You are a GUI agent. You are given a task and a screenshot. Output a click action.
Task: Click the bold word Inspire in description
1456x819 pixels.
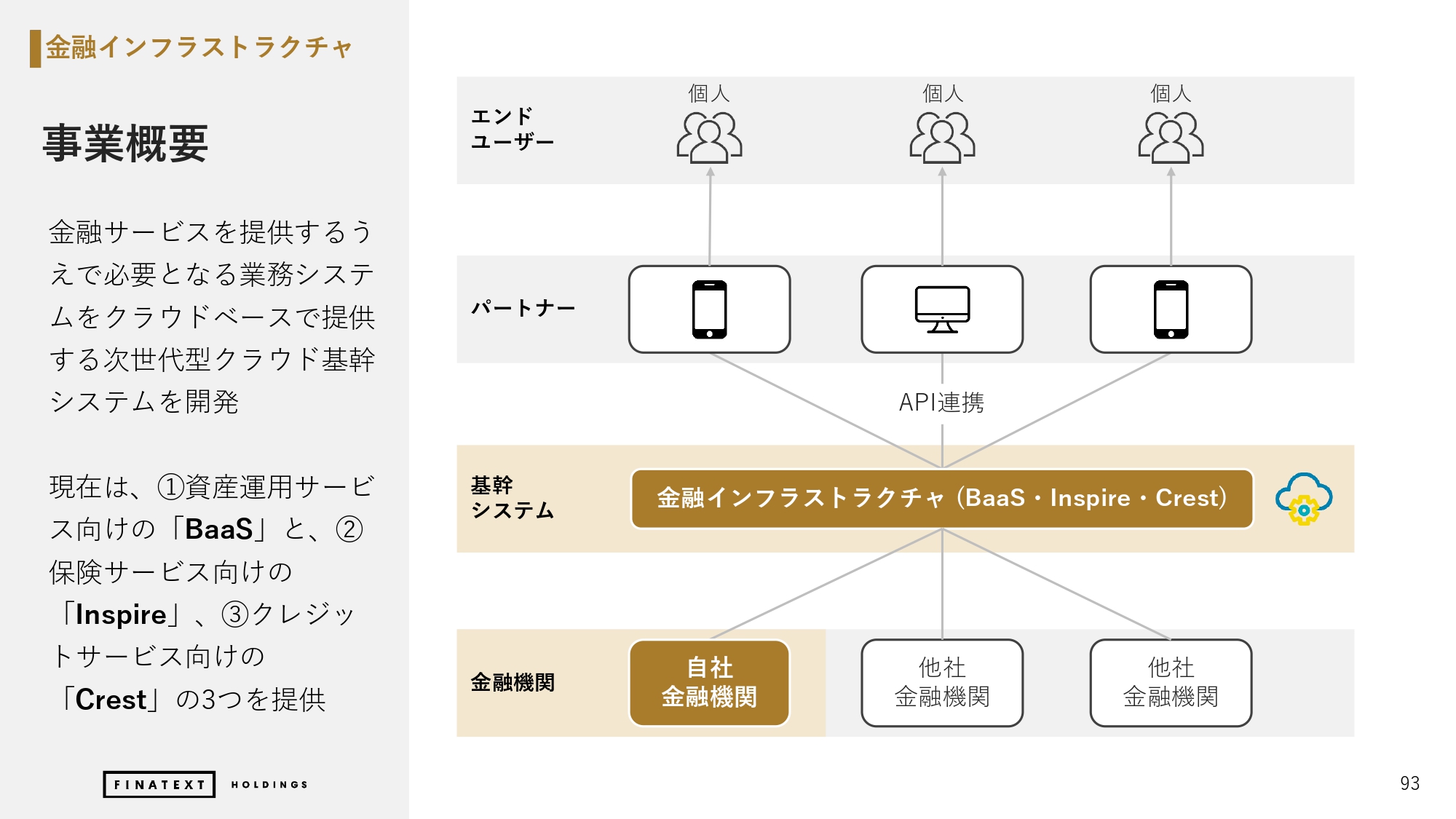121,615
